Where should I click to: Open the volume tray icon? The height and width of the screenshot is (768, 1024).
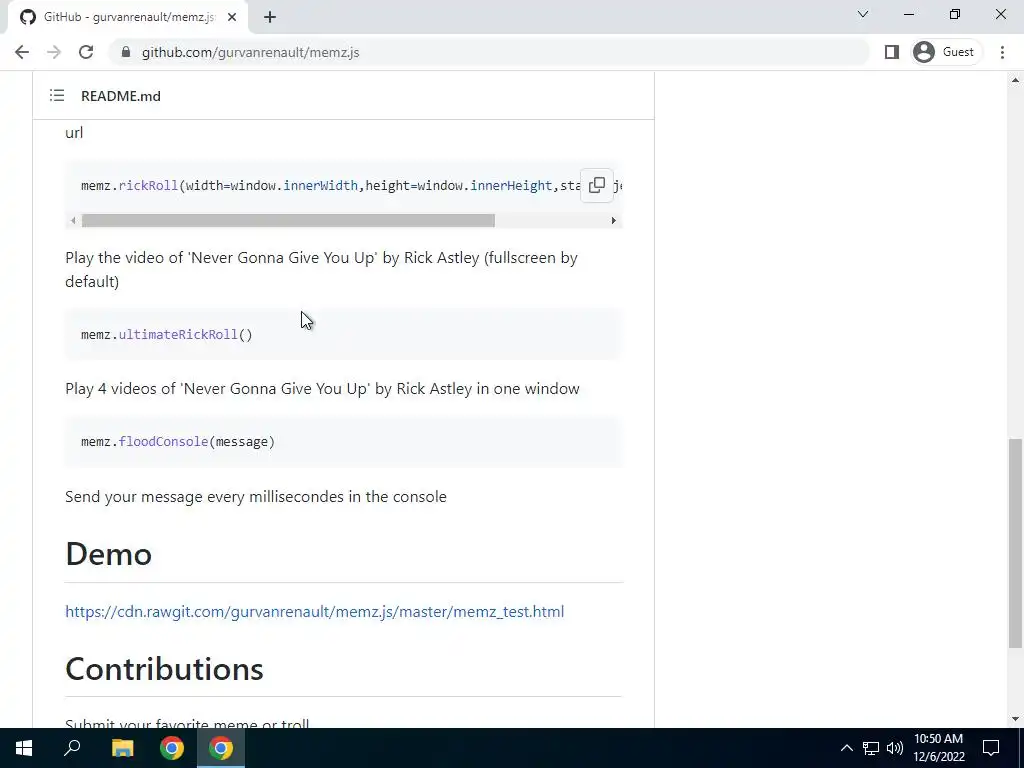coord(895,748)
